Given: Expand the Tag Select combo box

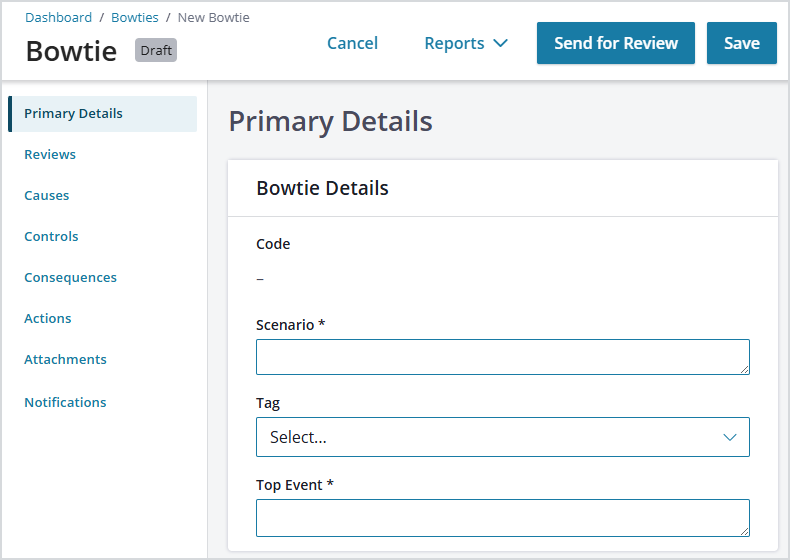Looking at the screenshot, I should [x=502, y=437].
